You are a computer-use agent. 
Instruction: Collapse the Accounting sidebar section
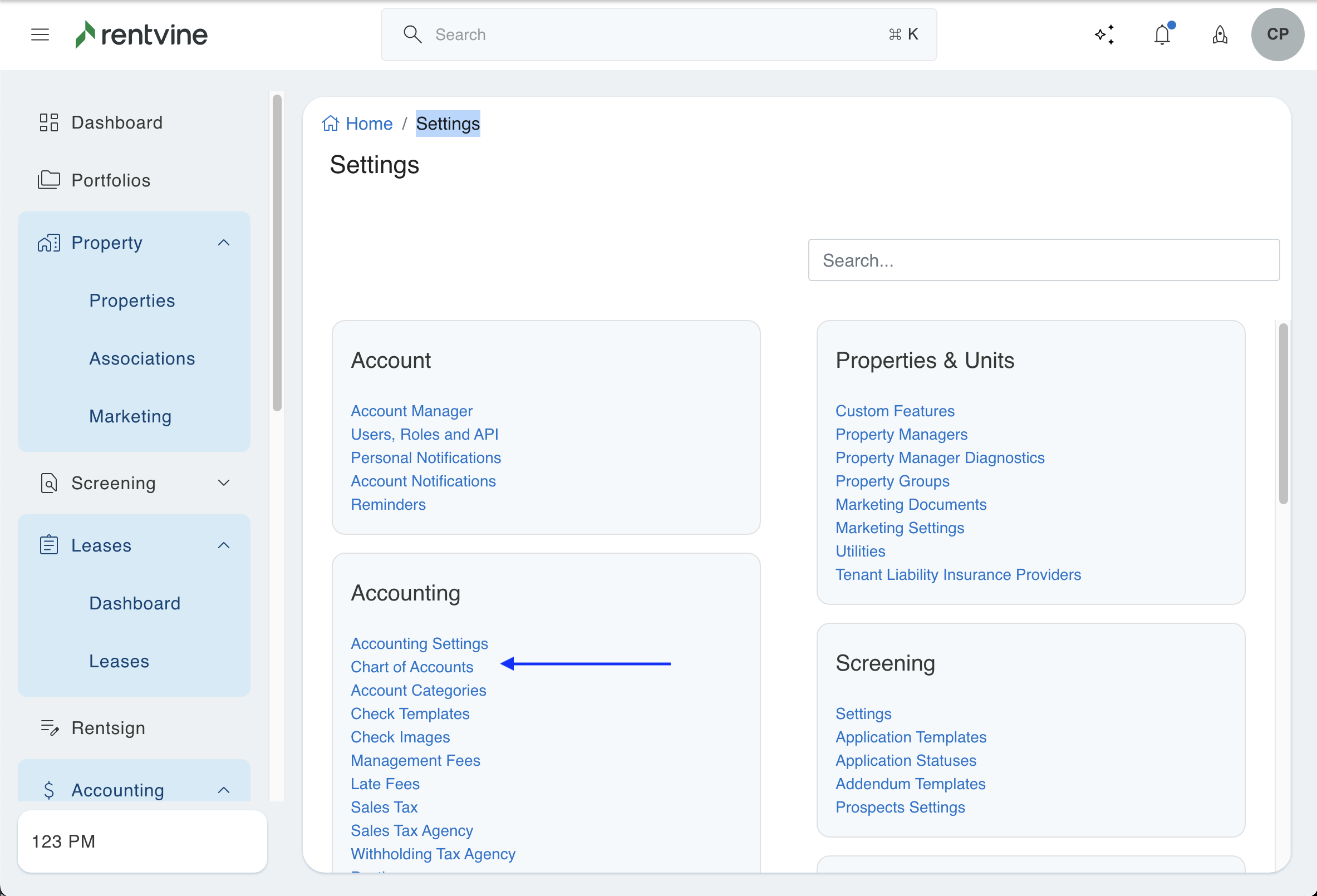[224, 790]
